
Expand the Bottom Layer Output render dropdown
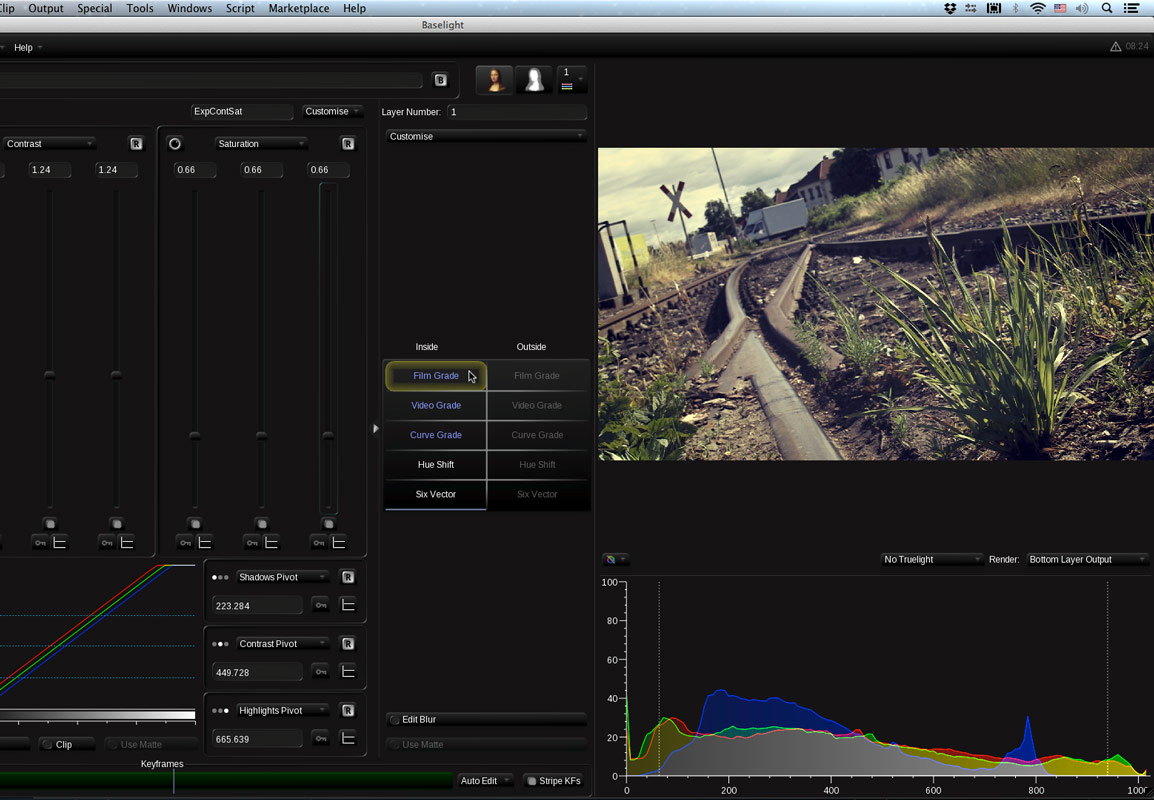click(1086, 559)
